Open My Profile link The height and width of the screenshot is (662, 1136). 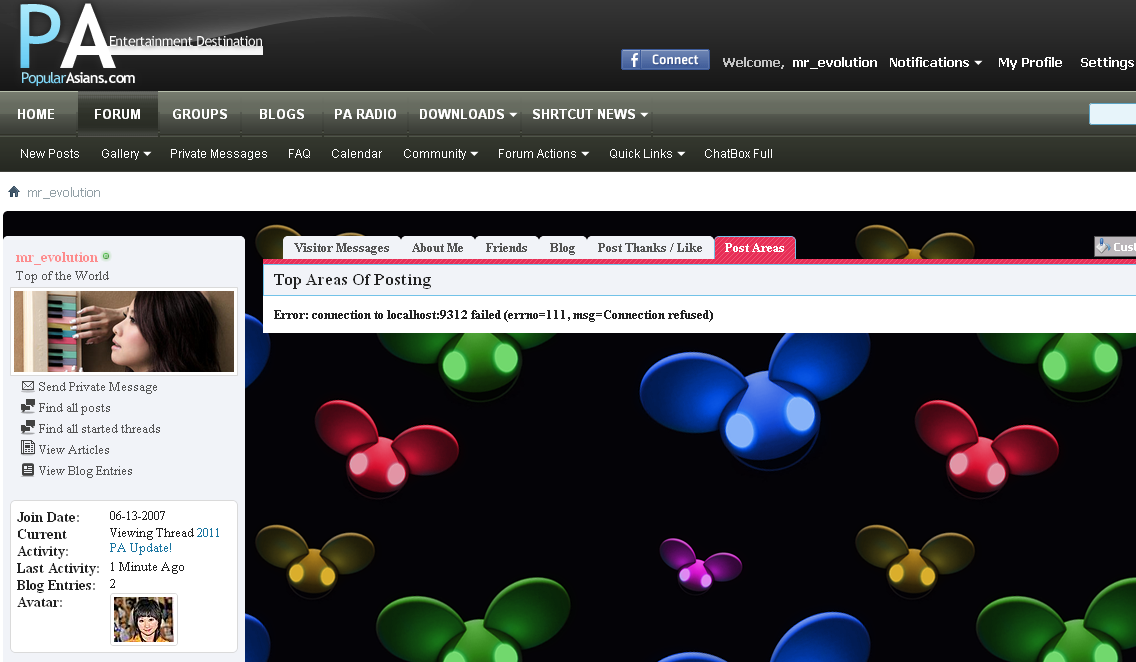1030,62
